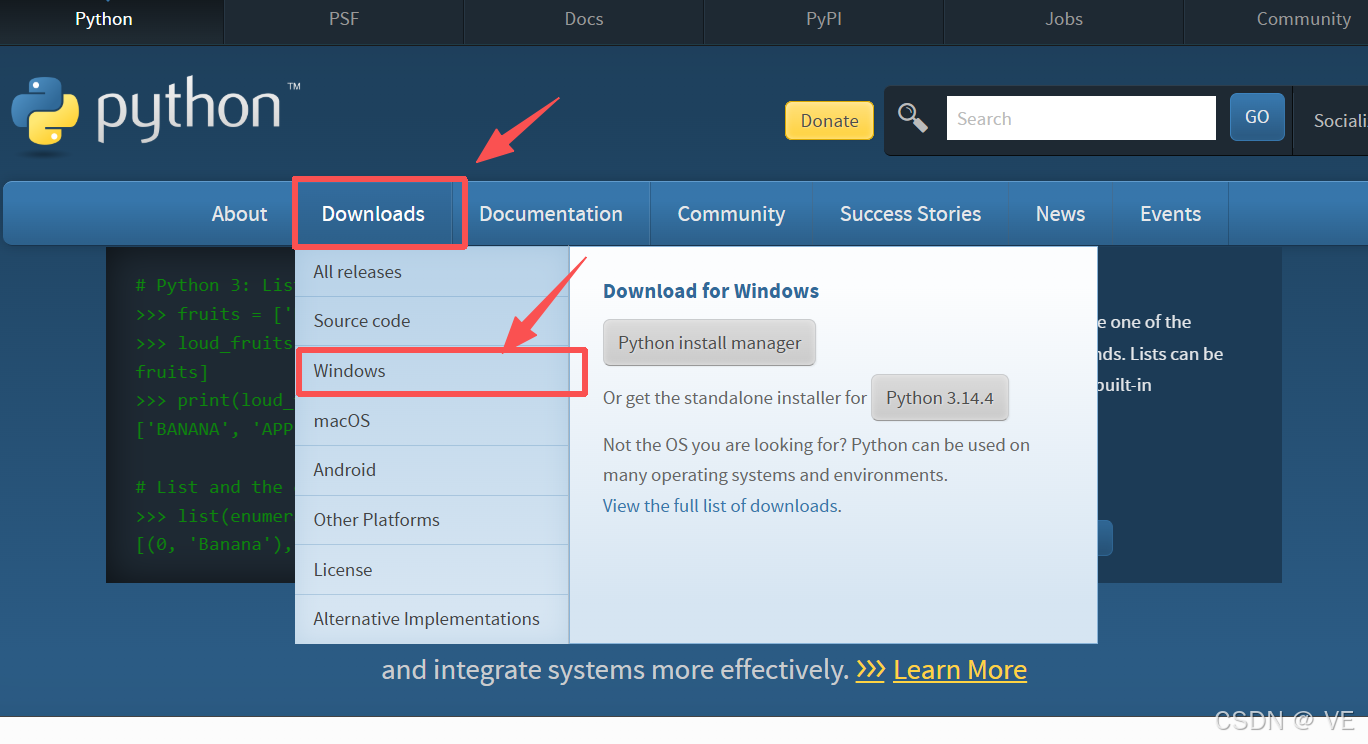
Task: Choose macOS in the Downloads submenu
Action: (x=432, y=421)
